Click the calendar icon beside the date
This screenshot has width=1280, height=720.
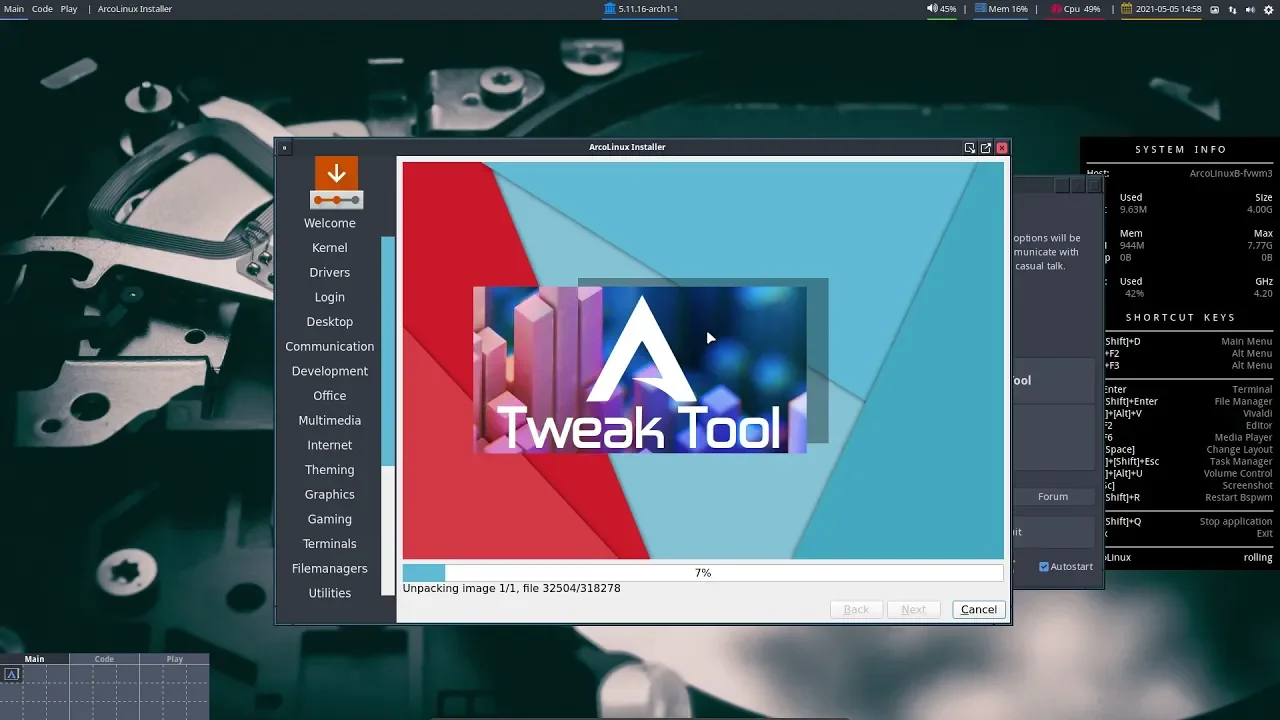1126,9
